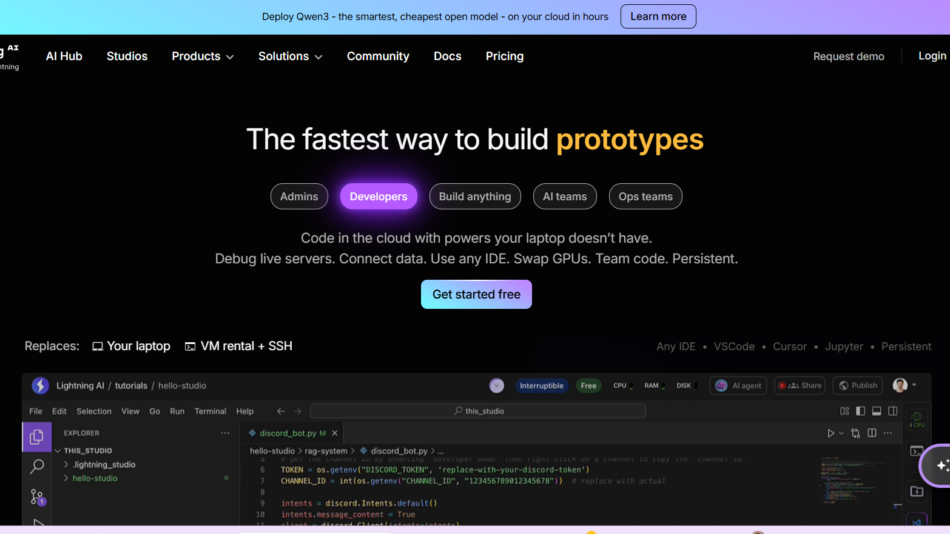Click the Run play icon in editor
The width and height of the screenshot is (950, 534).
(x=831, y=433)
